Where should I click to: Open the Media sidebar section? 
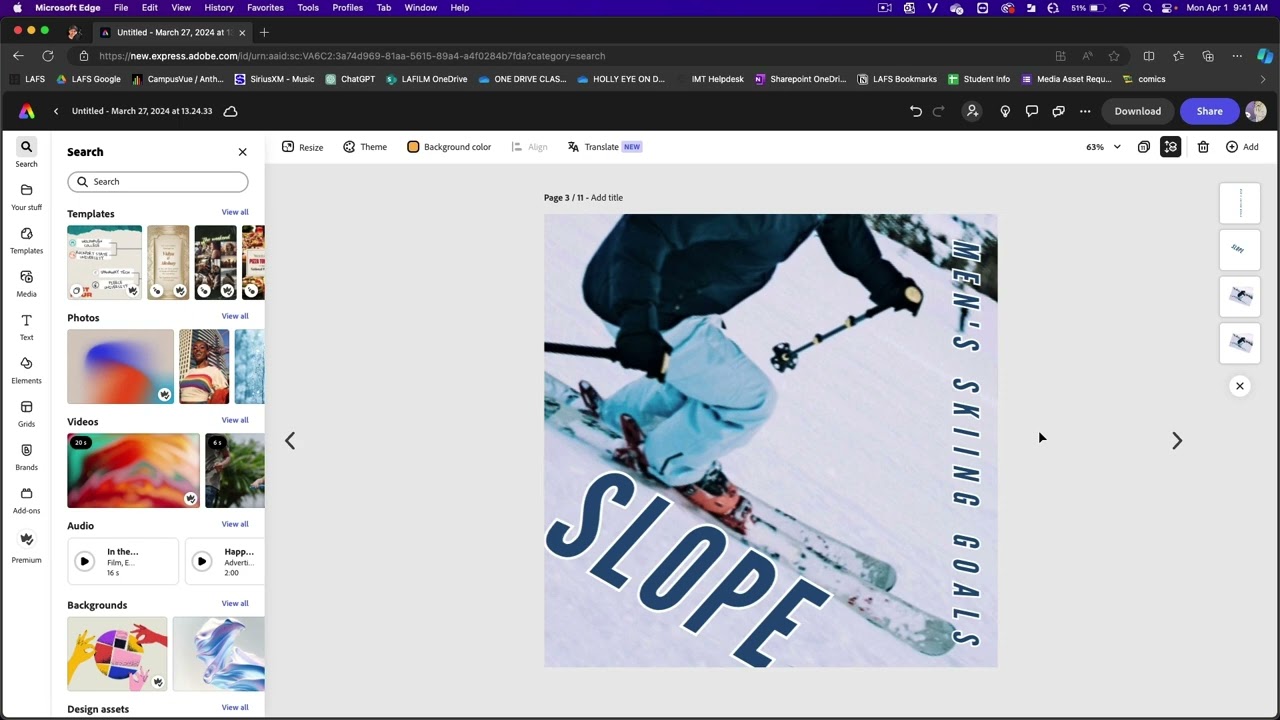(x=26, y=283)
